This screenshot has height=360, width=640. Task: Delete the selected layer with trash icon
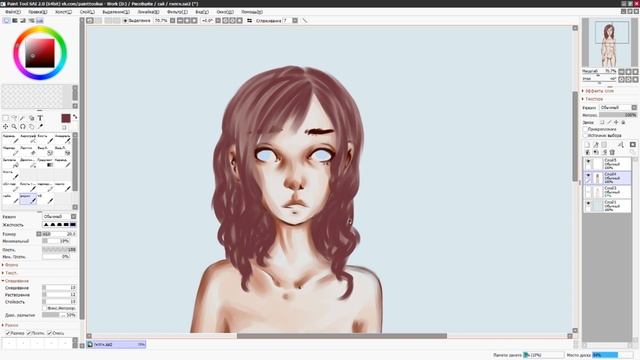point(612,152)
